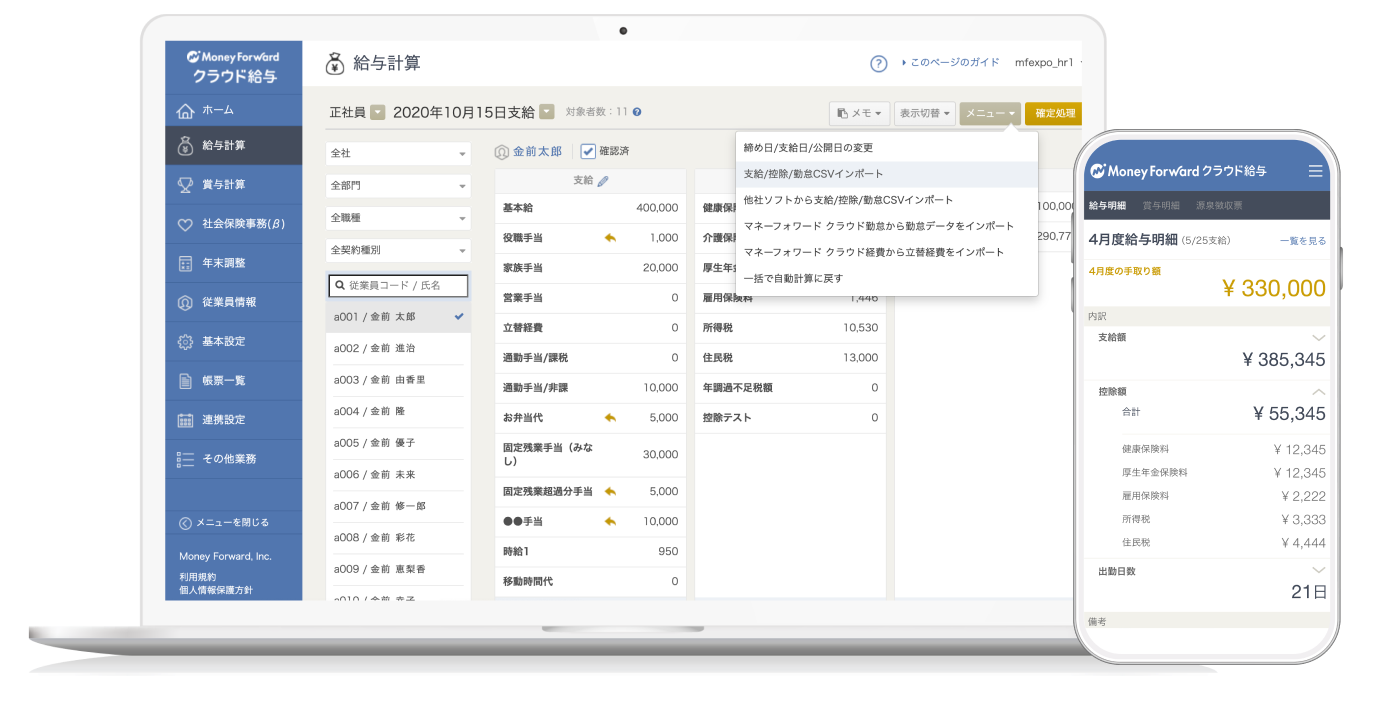Screen dimensions: 1384x705
Task: Open 連携設定 calendar icon
Action: (x=185, y=420)
